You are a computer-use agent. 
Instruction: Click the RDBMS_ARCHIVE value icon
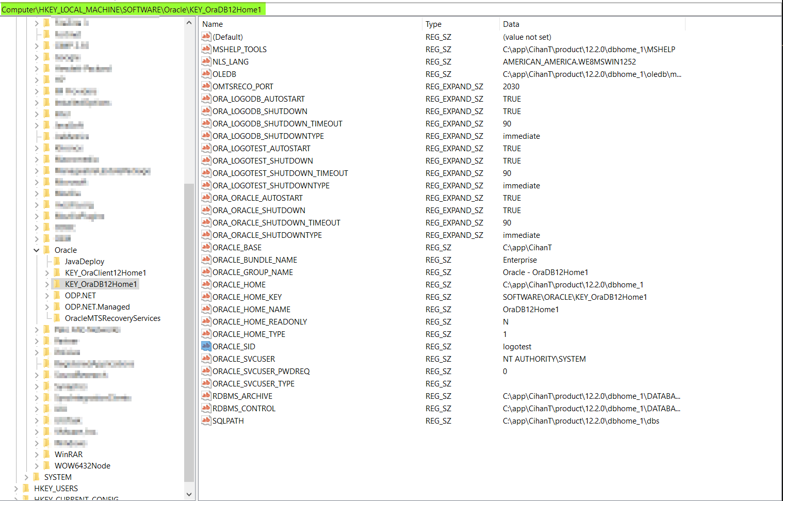206,396
